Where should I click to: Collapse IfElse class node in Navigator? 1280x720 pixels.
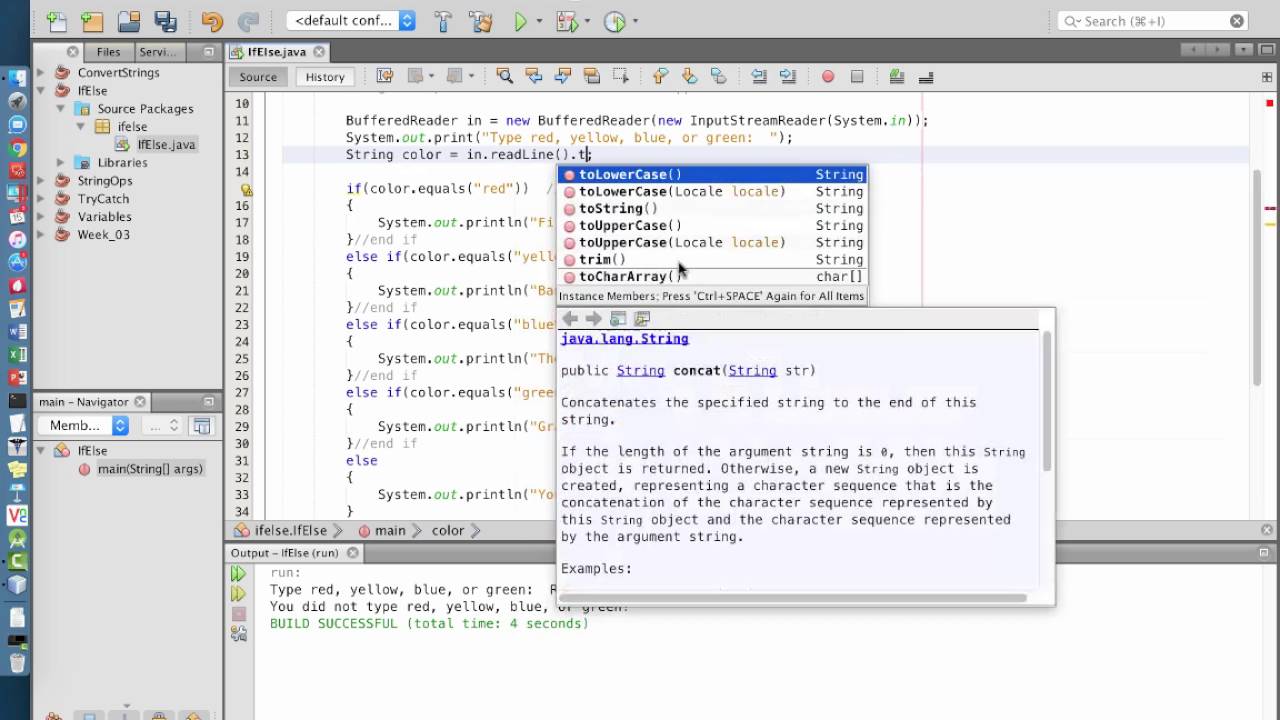pos(43,451)
